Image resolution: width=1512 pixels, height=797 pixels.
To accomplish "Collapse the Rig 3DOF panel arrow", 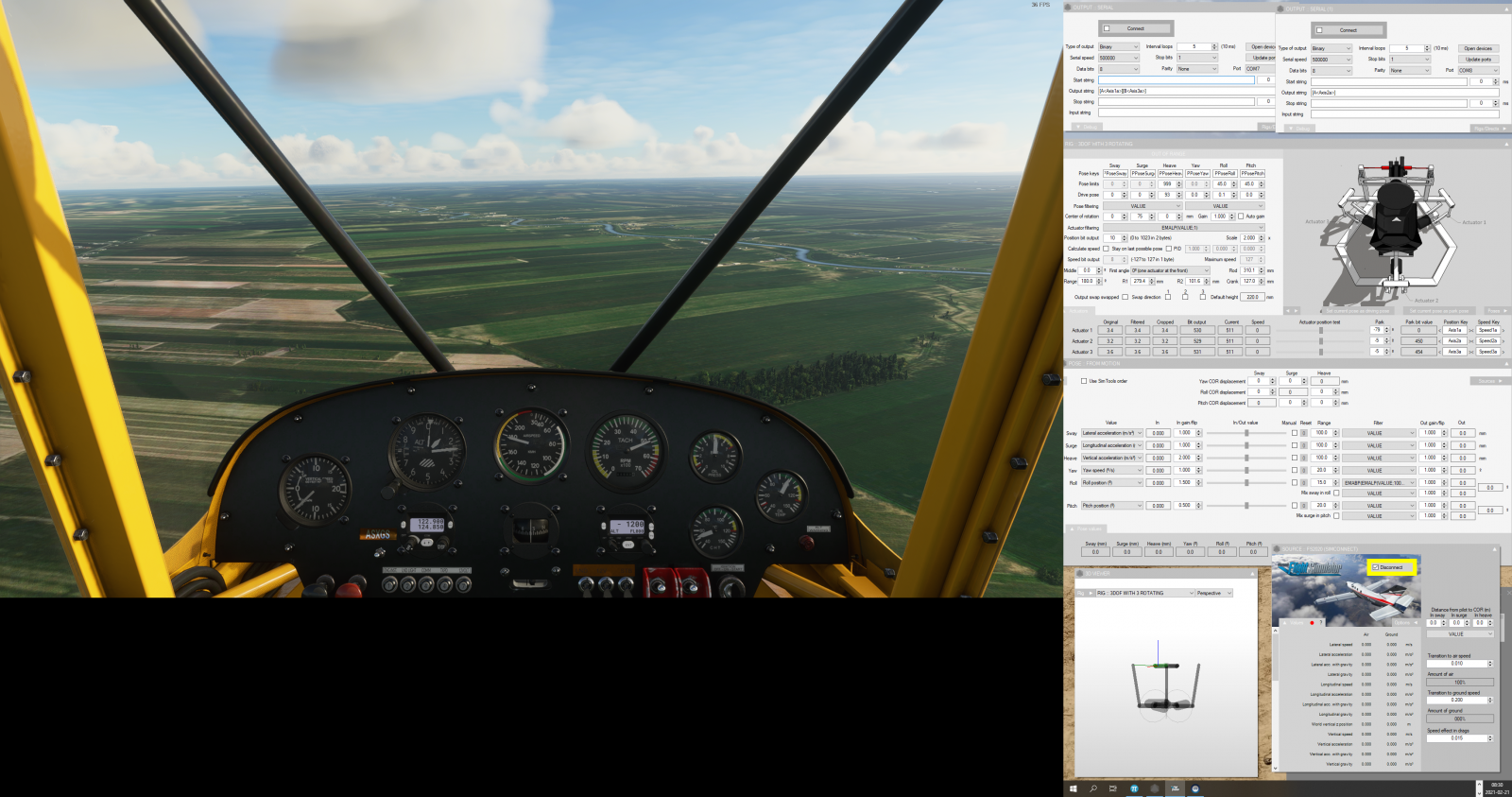I will 1505,144.
